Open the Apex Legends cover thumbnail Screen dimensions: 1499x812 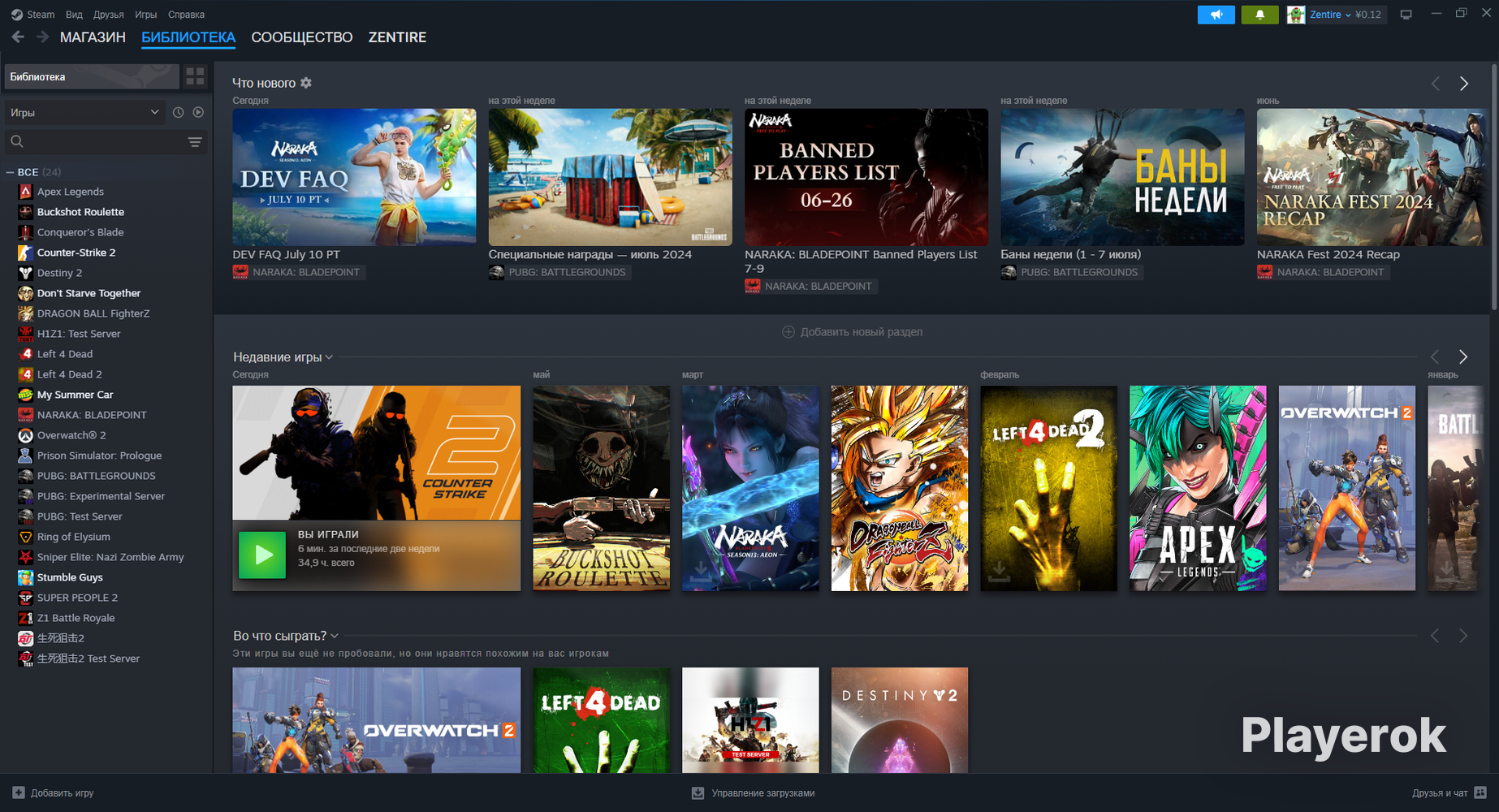1198,488
